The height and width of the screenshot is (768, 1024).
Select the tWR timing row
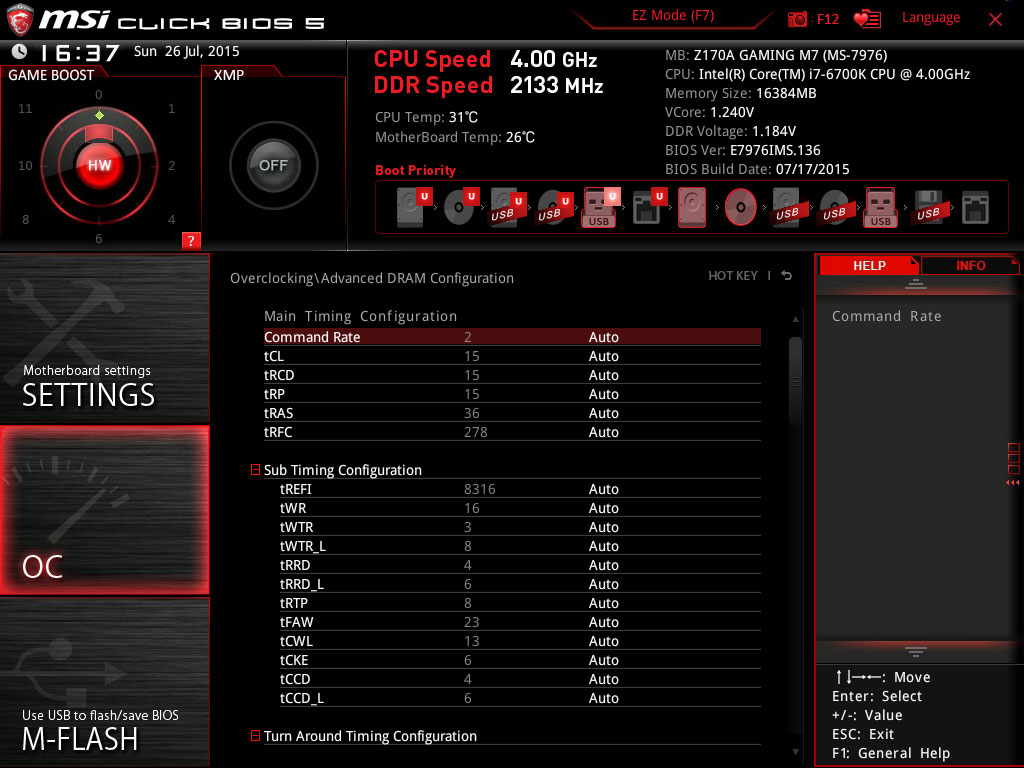[520, 507]
